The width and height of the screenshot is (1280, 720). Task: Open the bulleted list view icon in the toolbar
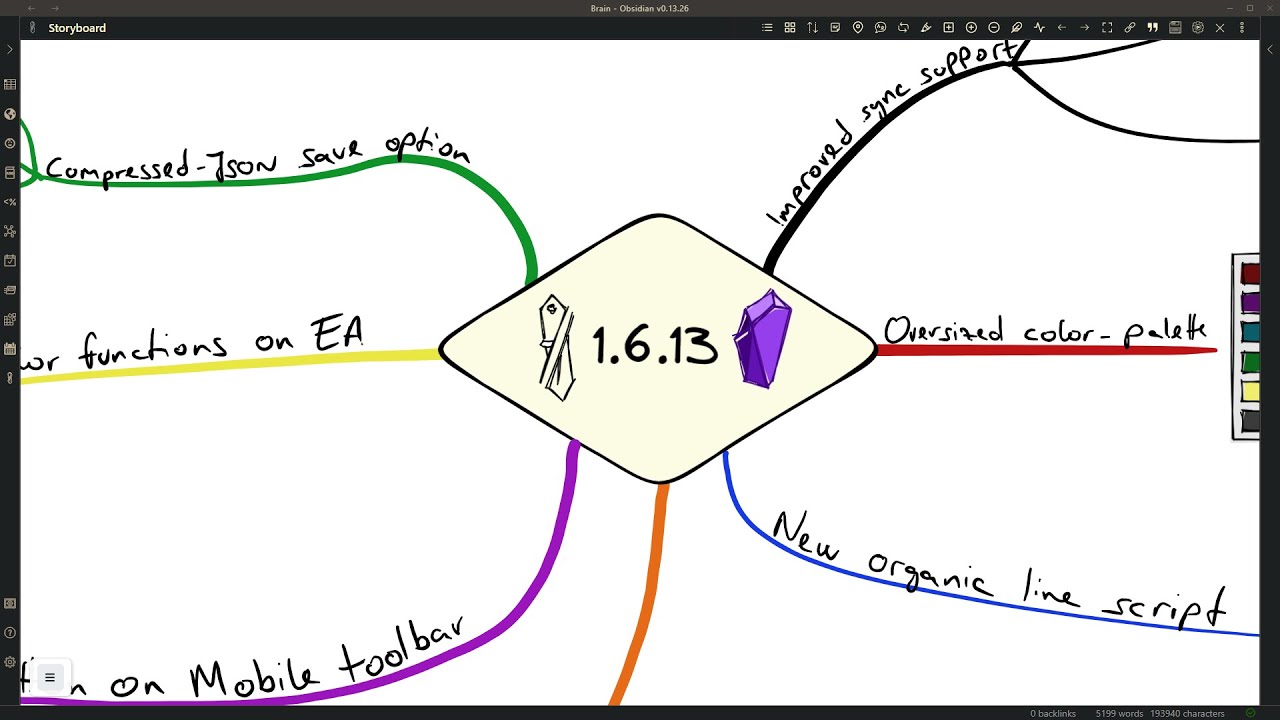(767, 28)
